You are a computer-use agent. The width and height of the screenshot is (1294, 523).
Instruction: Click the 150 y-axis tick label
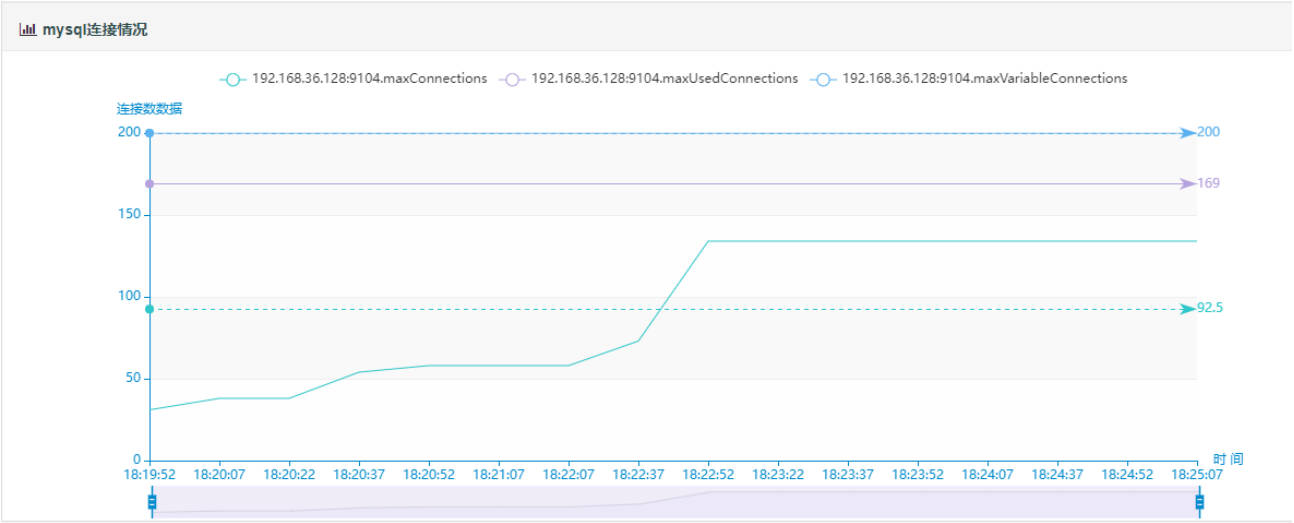tap(129, 214)
